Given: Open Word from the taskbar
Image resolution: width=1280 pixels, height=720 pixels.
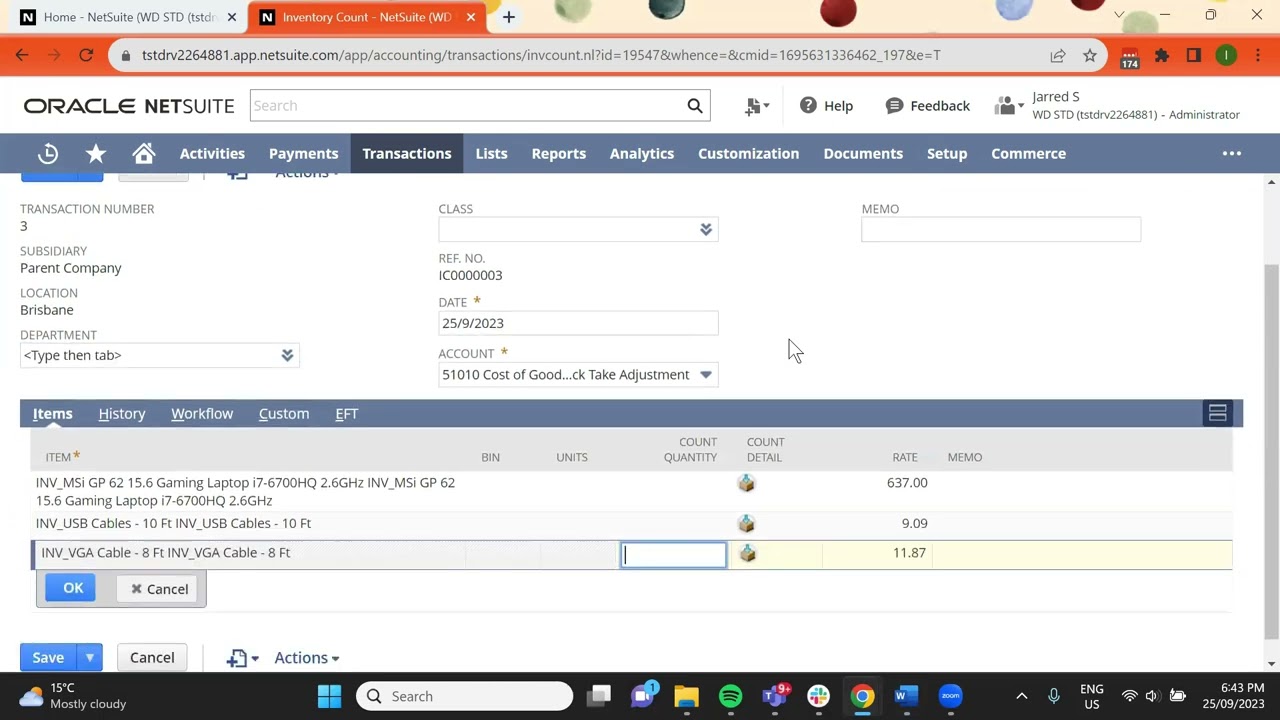Looking at the screenshot, I should [x=906, y=696].
